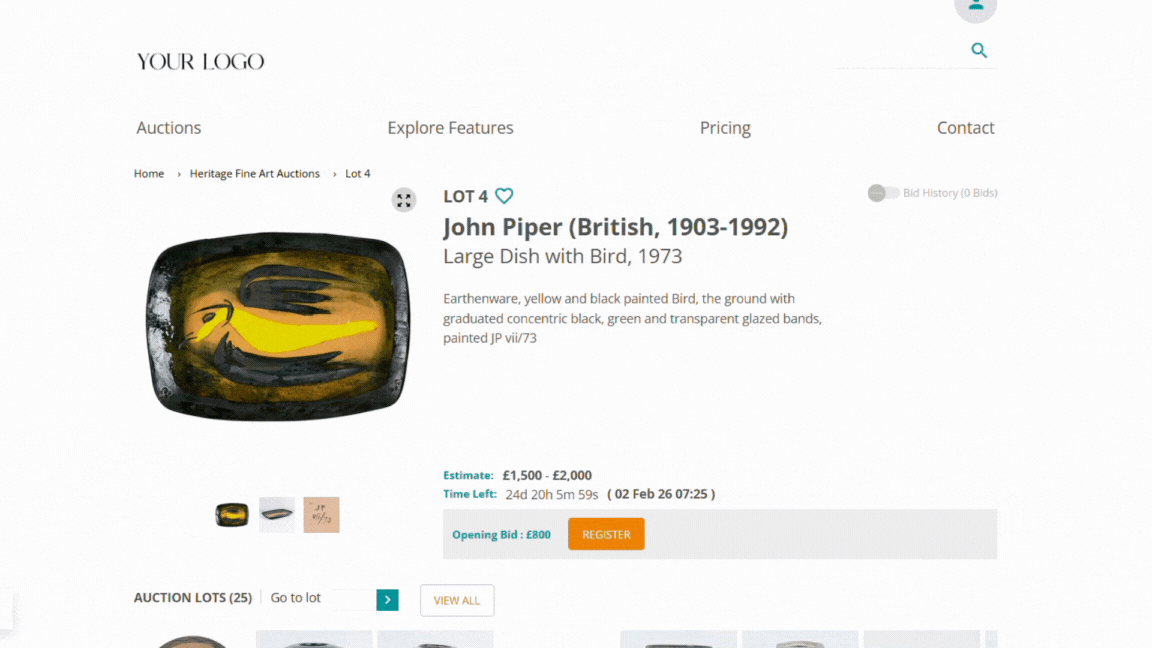This screenshot has height=648, width=1152.
Task: Click the YOUR LOGO header logo
Action: 200,62
